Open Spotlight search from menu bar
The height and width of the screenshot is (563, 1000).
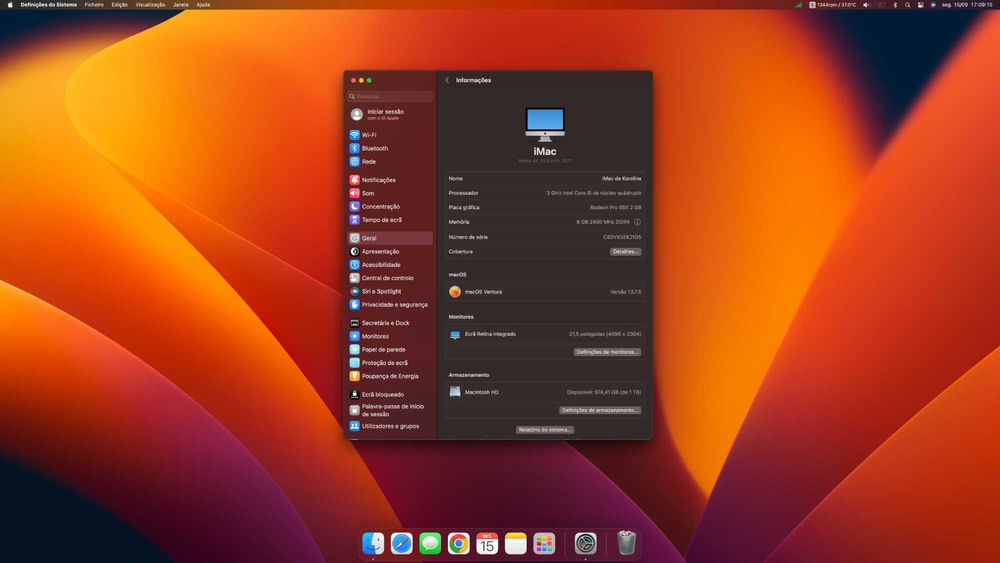[x=907, y=4]
